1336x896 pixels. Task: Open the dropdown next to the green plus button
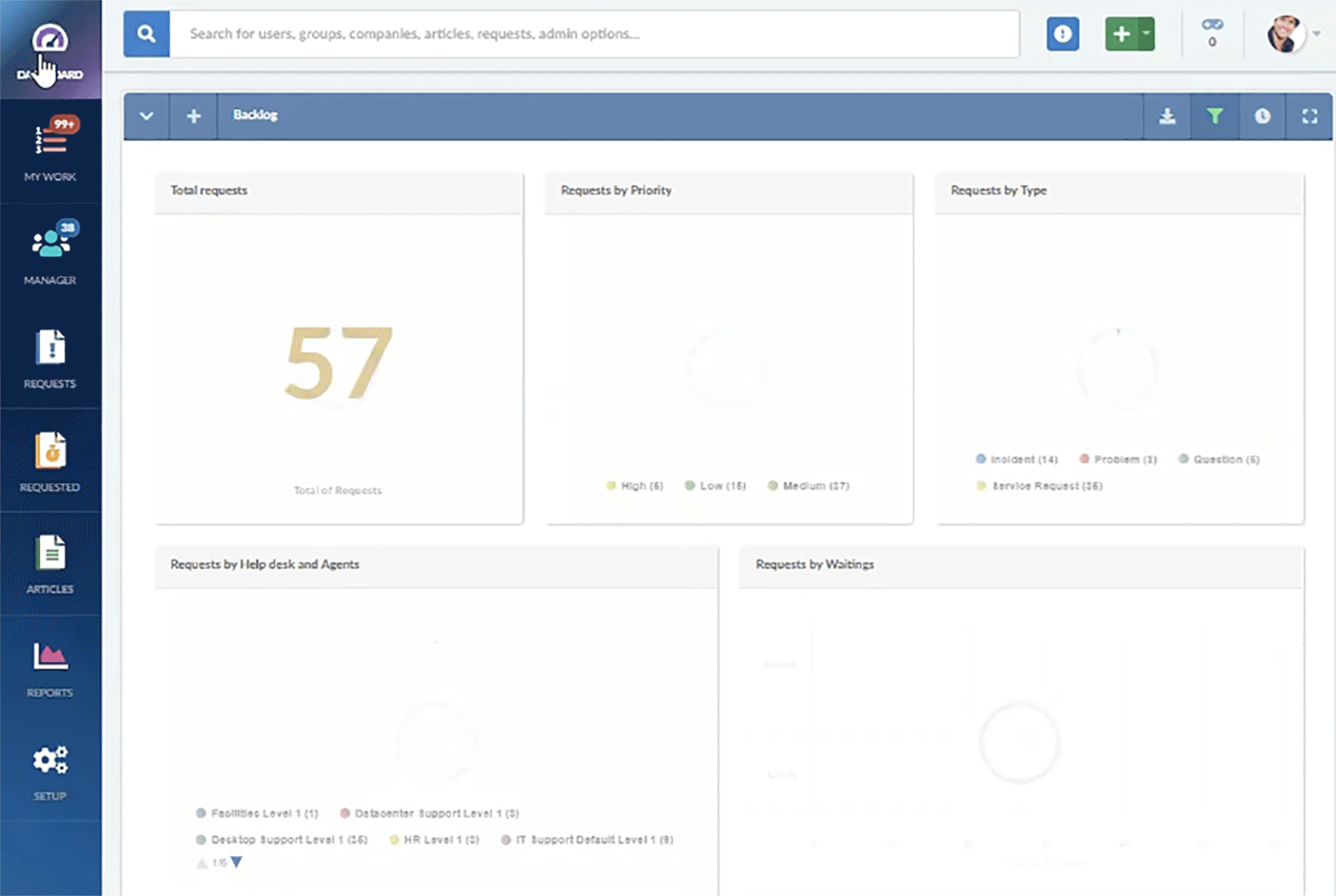pyautogui.click(x=1148, y=34)
